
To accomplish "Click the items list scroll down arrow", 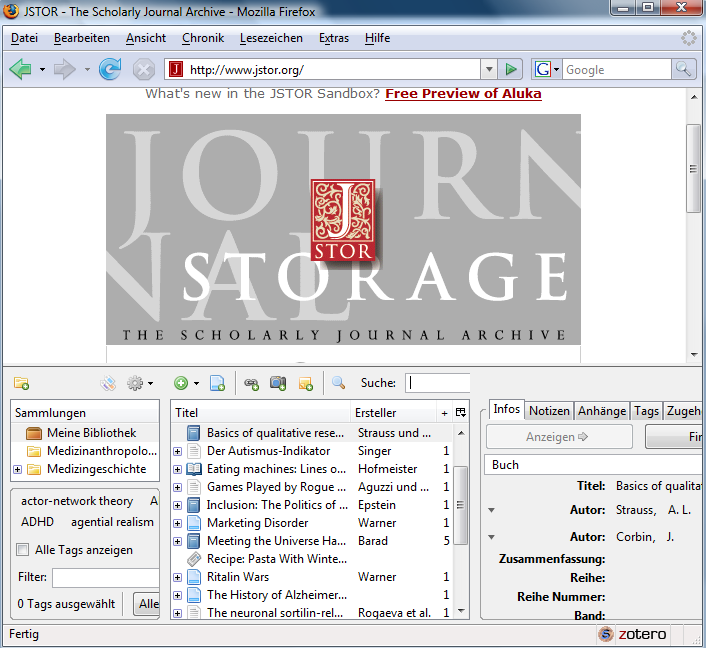I will (x=461, y=611).
